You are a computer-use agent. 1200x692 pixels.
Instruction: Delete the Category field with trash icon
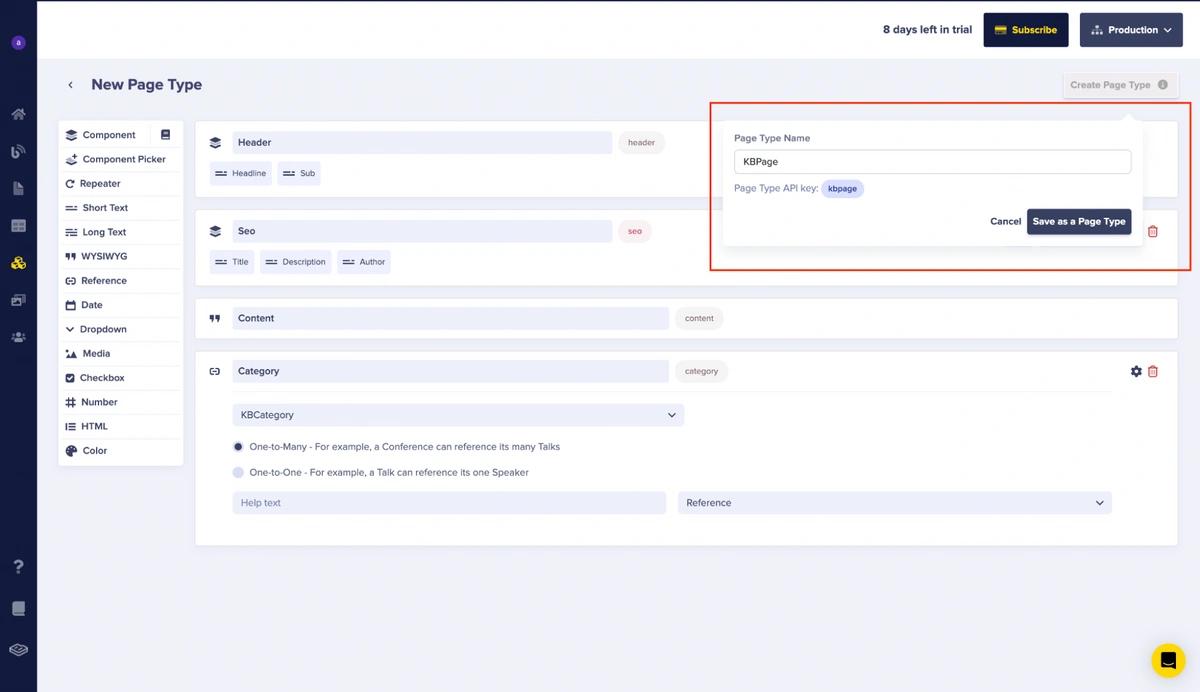pyautogui.click(x=1153, y=371)
